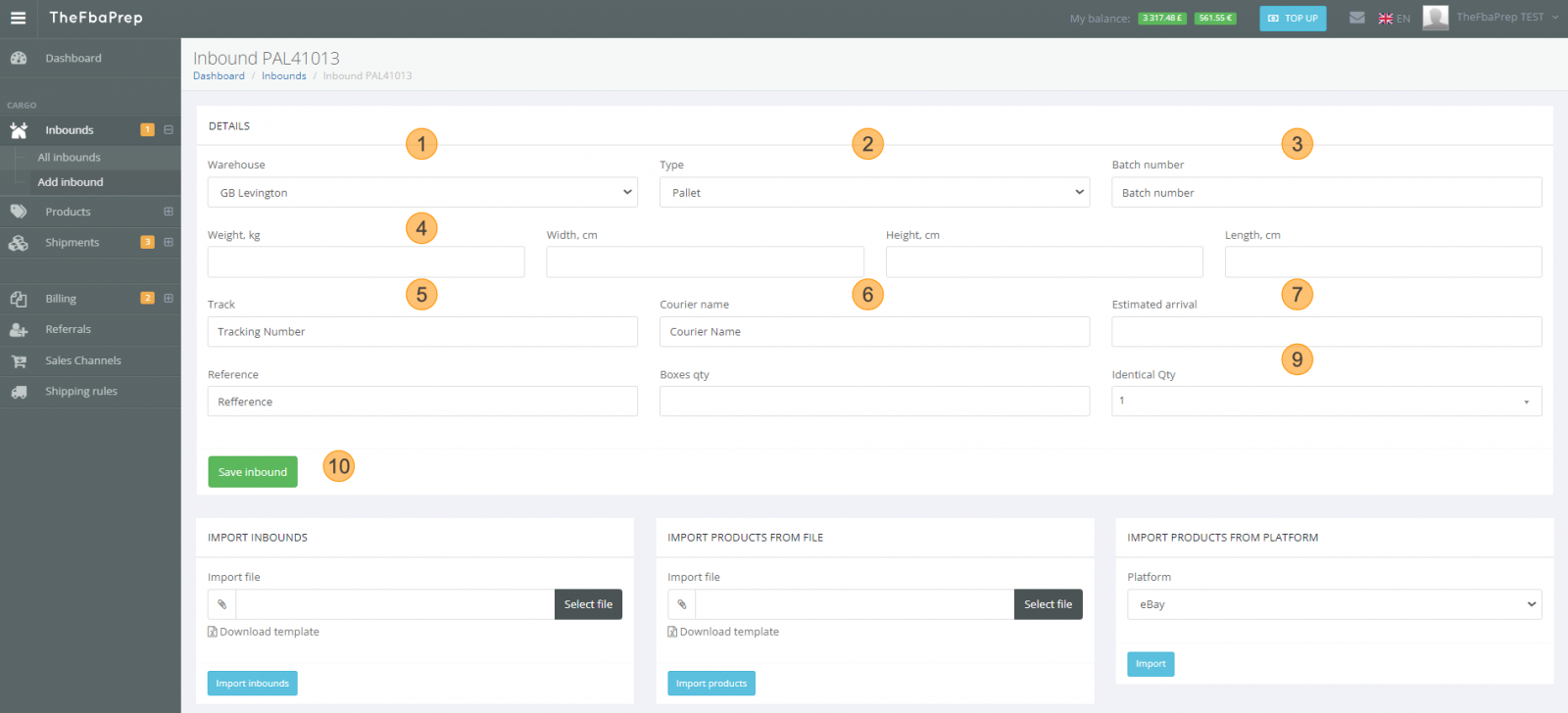The image size is (1568, 713).
Task: Click paperclip icon in Import Inbounds
Action: point(221,604)
